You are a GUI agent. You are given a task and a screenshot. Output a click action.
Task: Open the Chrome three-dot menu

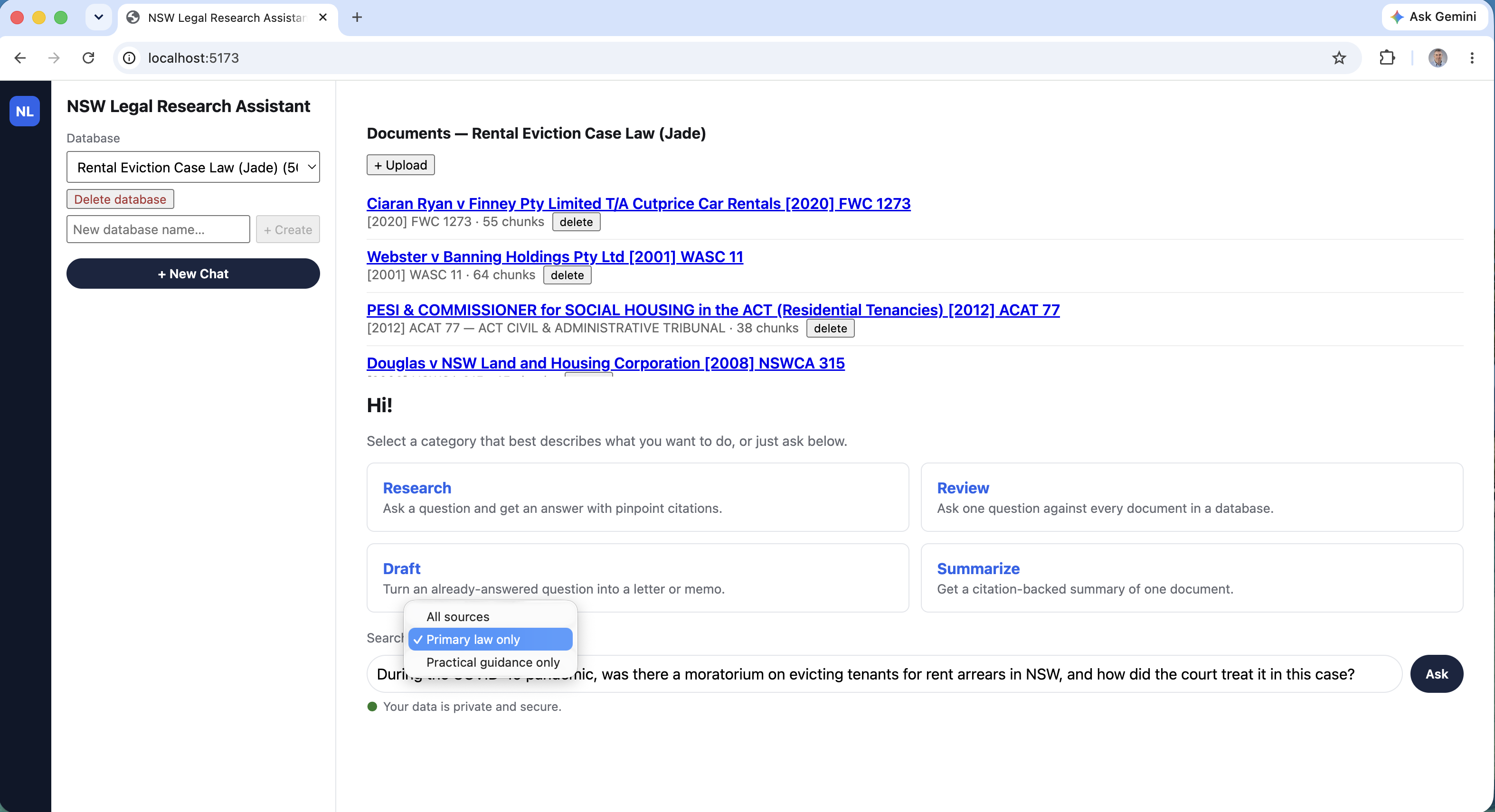point(1472,58)
